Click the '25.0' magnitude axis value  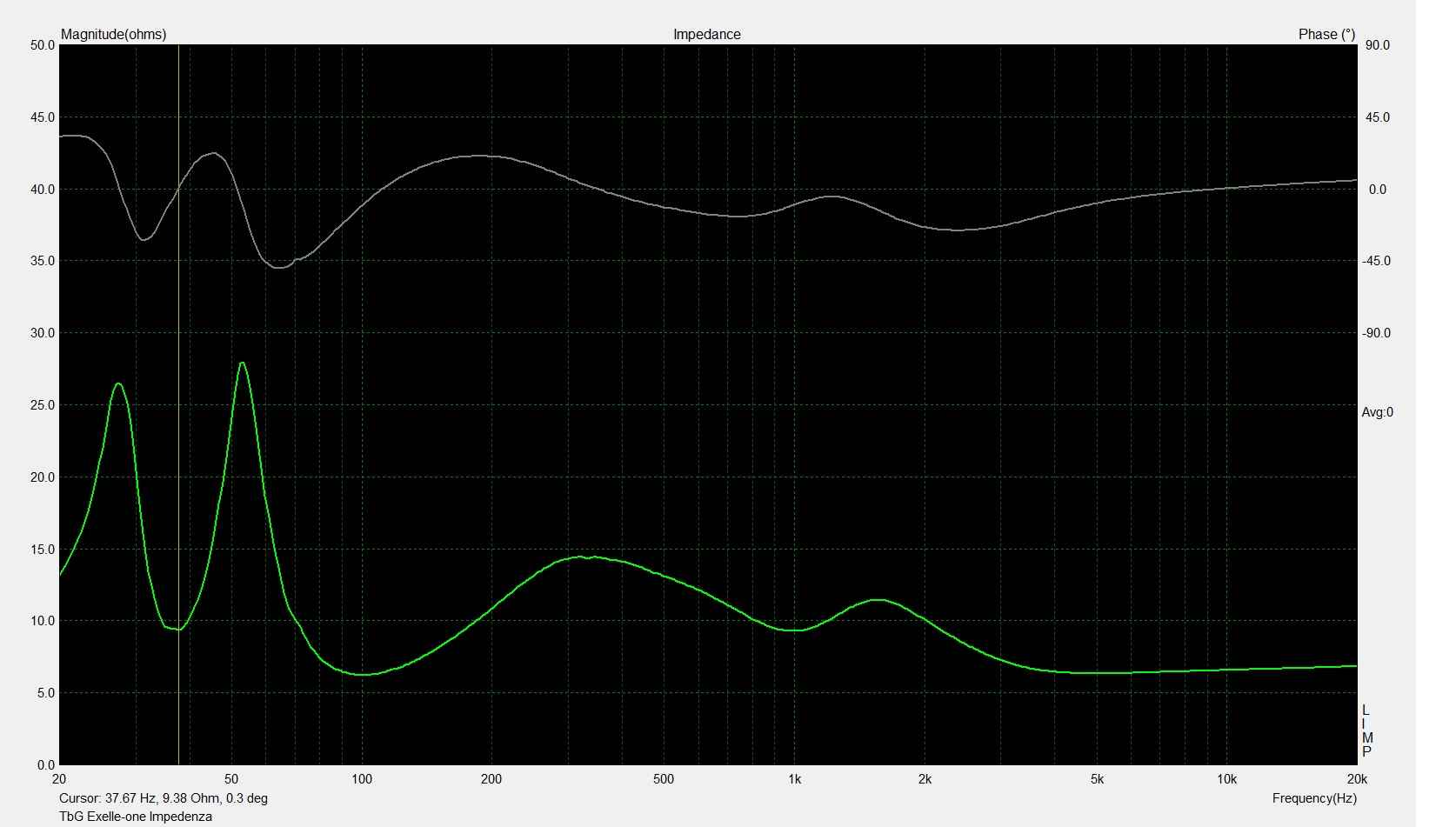pos(43,405)
